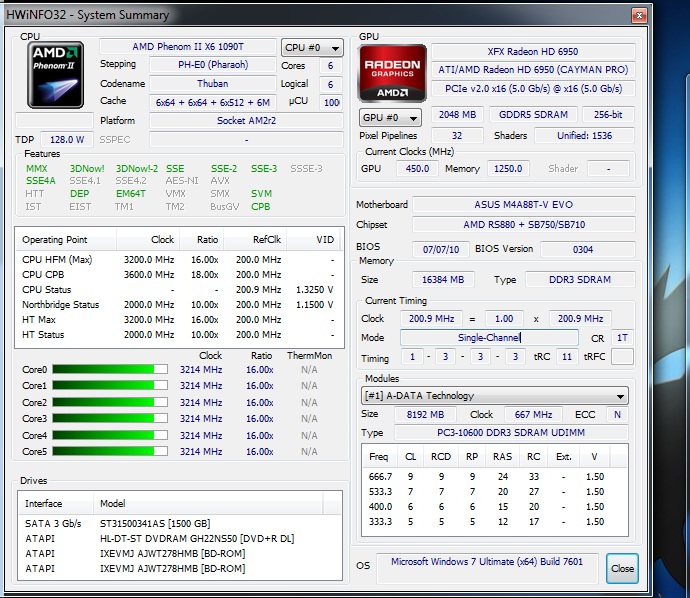690x598 pixels.
Task: Click the VID column header
Action: (x=315, y=240)
